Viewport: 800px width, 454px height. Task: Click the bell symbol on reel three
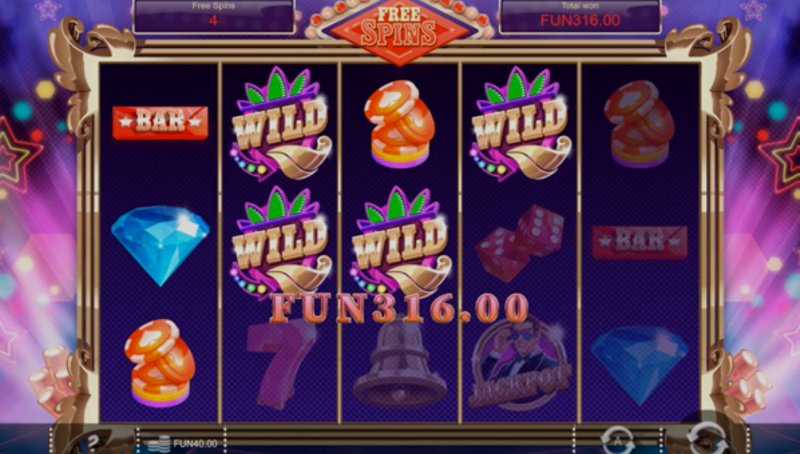(399, 365)
